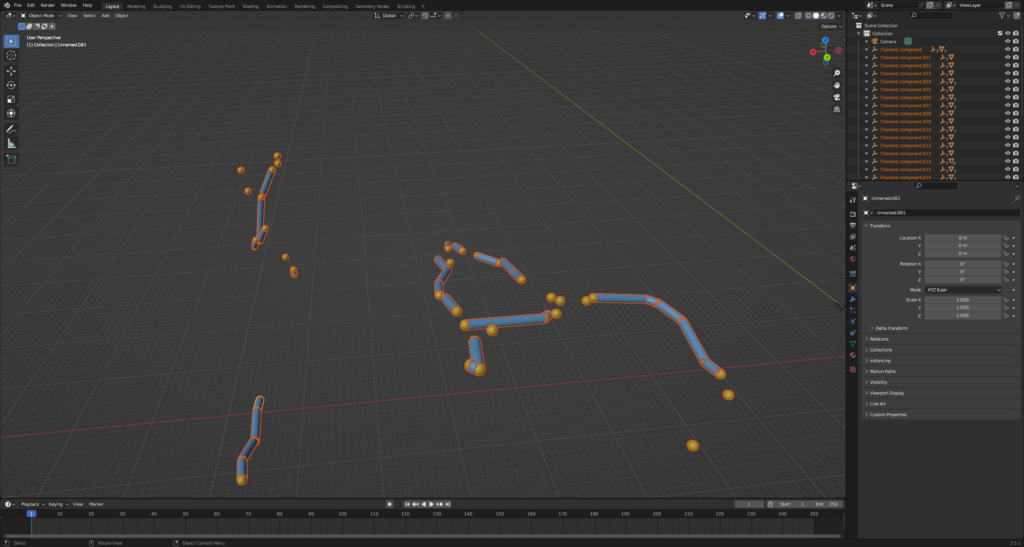
Task: Click the Z axis on the navigation gizmo
Action: (x=827, y=41)
